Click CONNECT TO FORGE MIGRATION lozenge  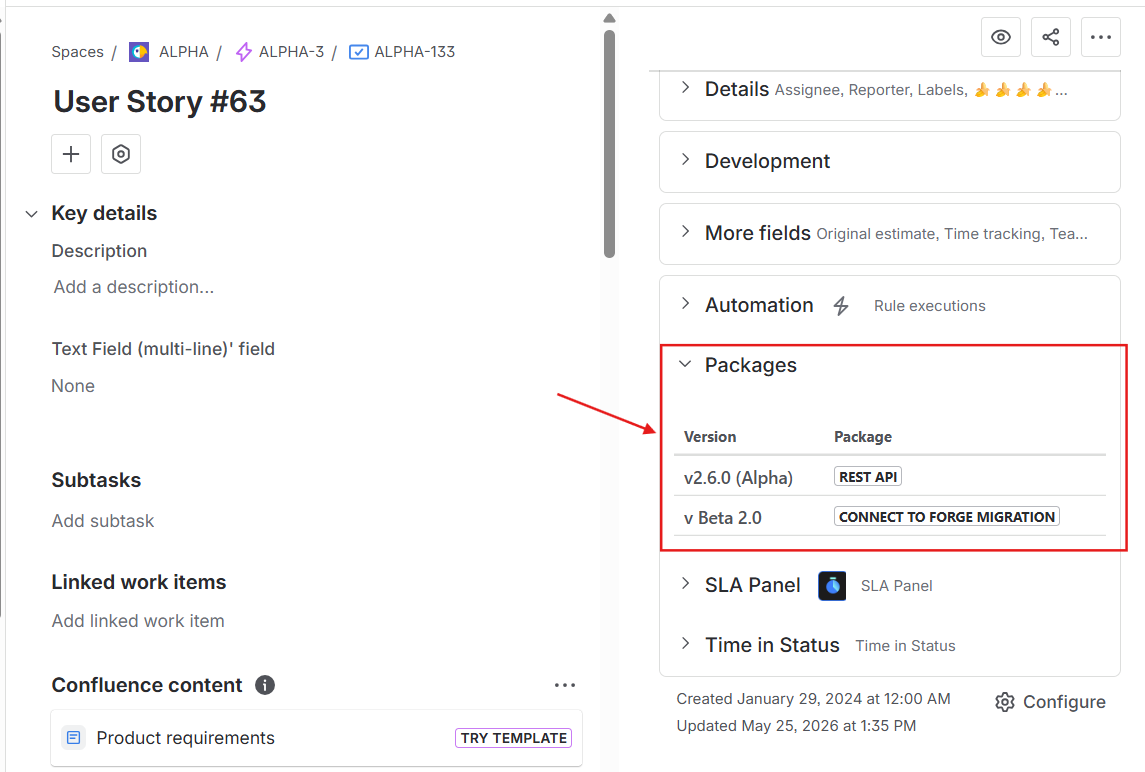coord(946,517)
